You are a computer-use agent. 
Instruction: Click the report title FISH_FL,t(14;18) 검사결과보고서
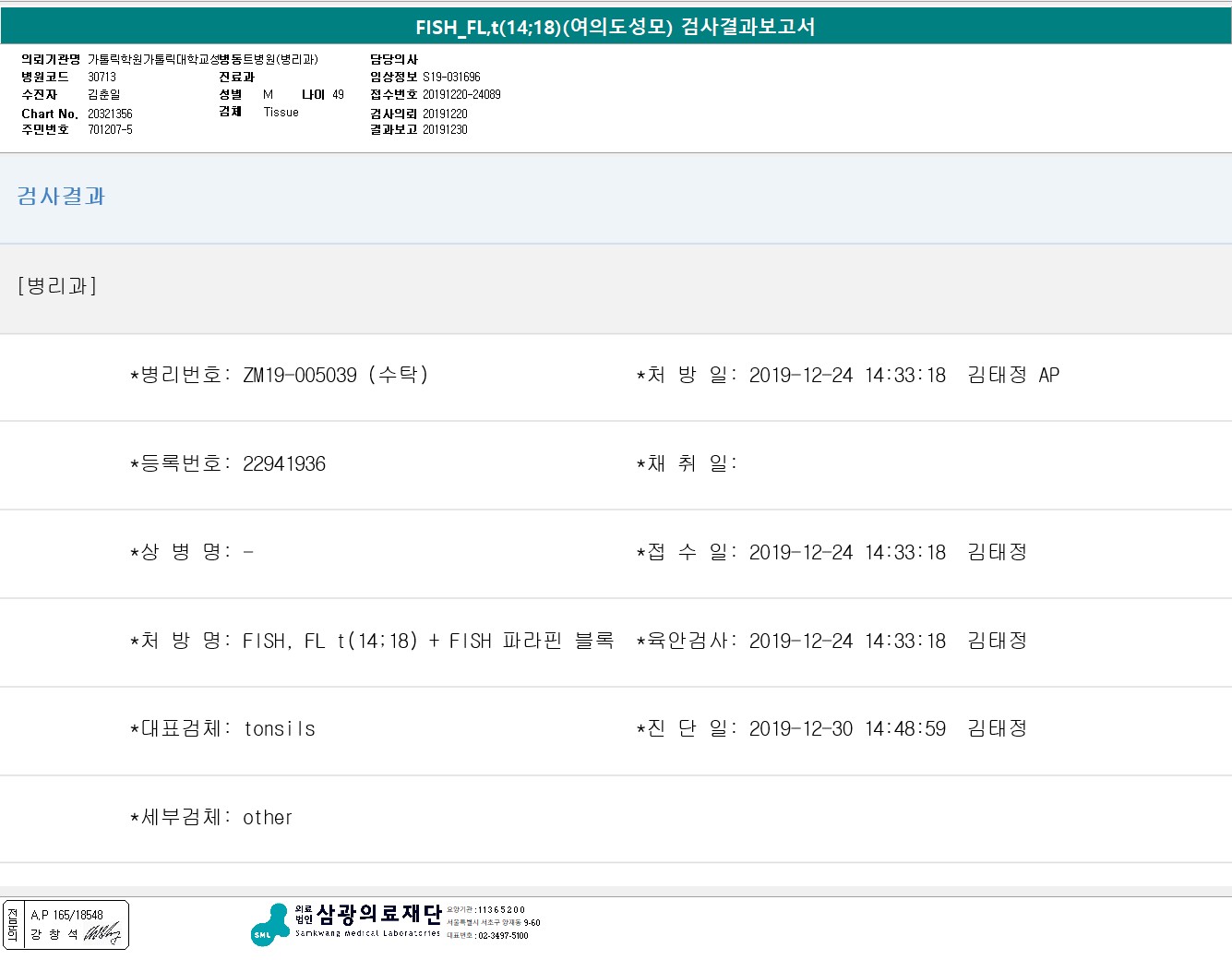click(x=616, y=27)
